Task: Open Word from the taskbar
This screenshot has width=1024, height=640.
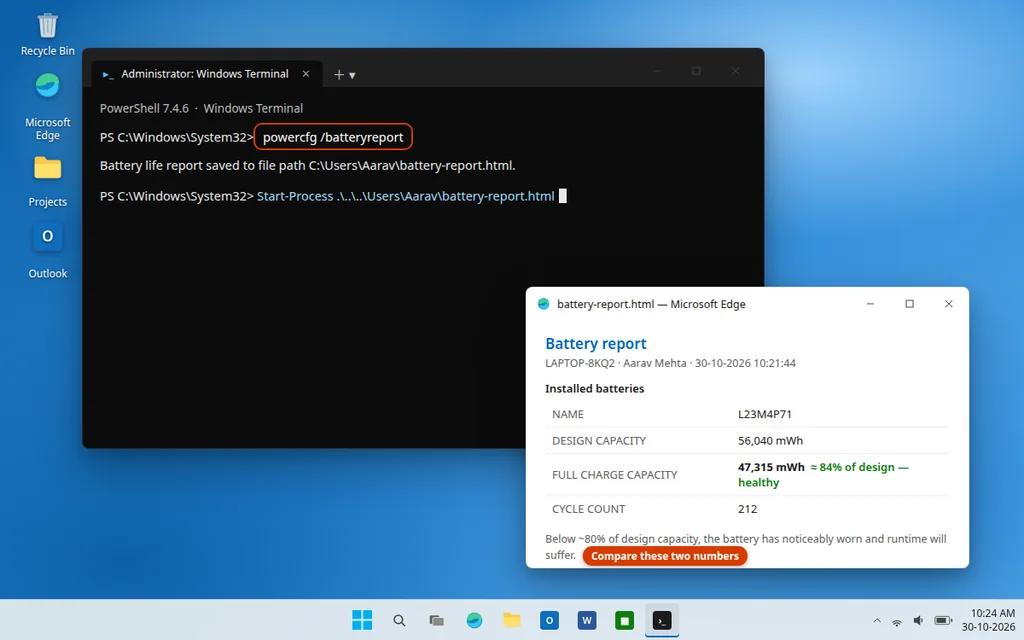Action: (586, 620)
